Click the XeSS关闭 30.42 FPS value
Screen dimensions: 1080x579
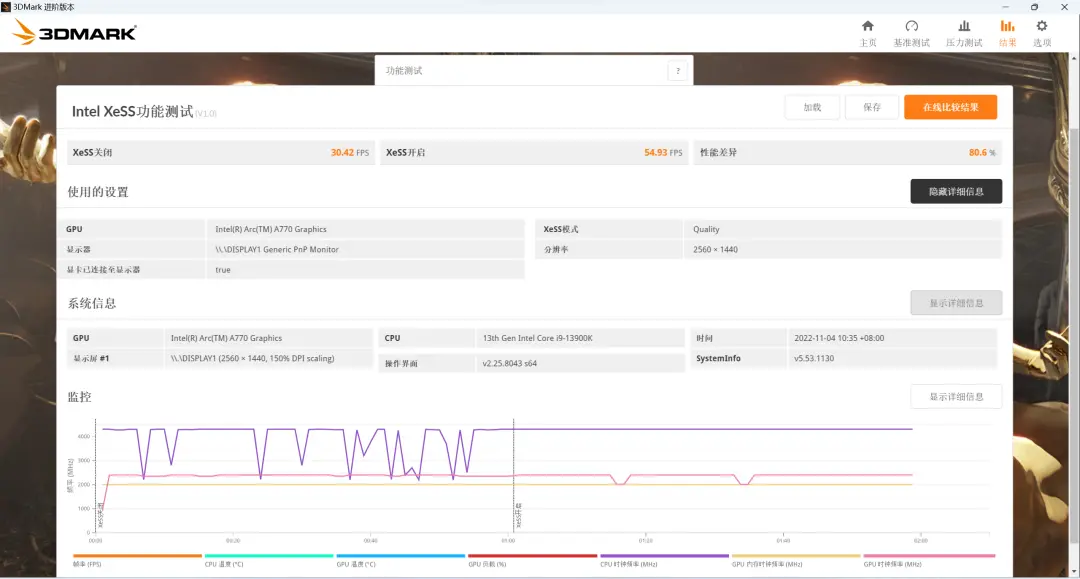coord(349,153)
